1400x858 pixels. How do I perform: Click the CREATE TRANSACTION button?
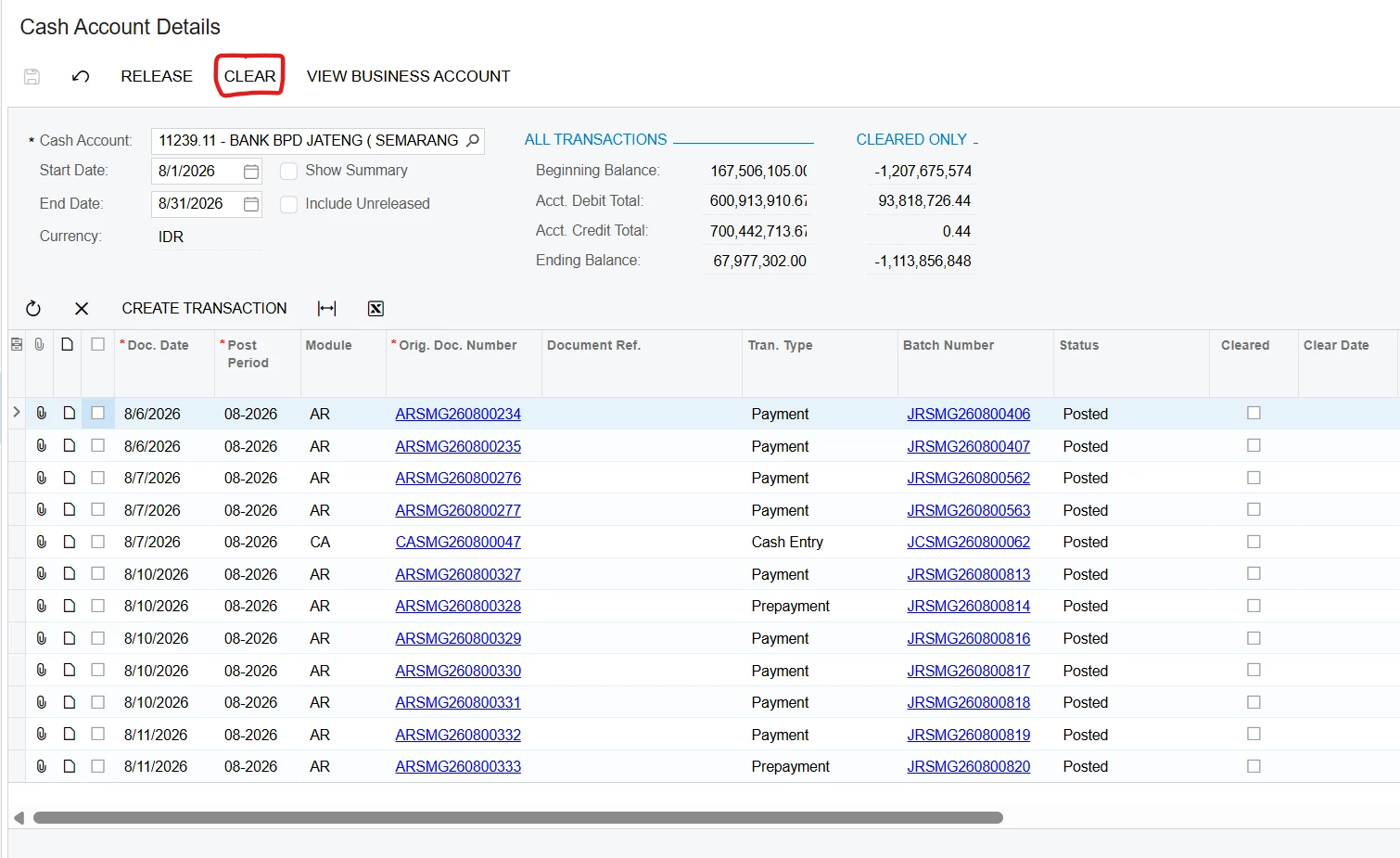(204, 308)
